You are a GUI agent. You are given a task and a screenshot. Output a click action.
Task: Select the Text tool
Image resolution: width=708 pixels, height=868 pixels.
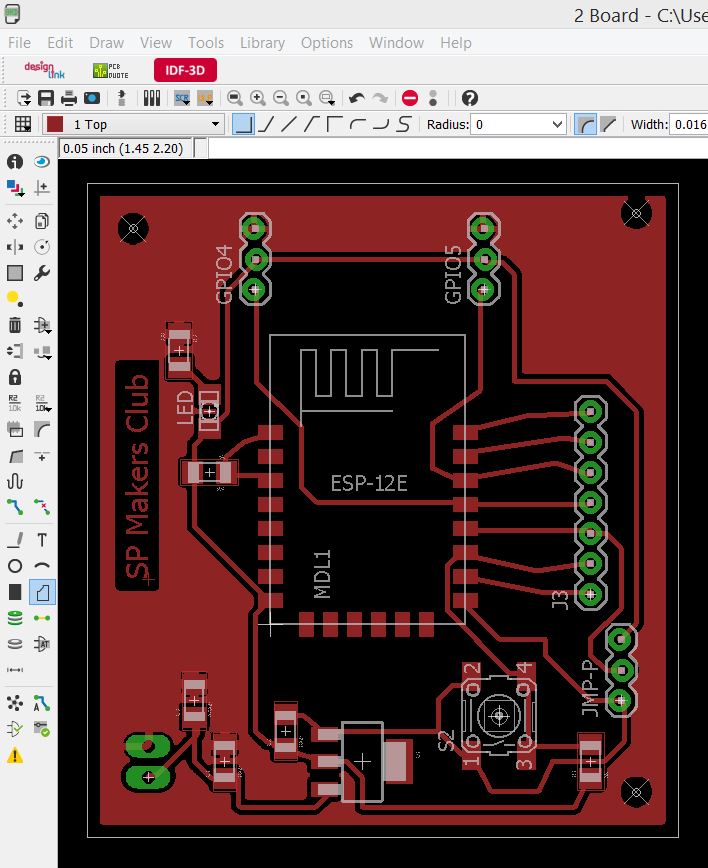(x=42, y=540)
